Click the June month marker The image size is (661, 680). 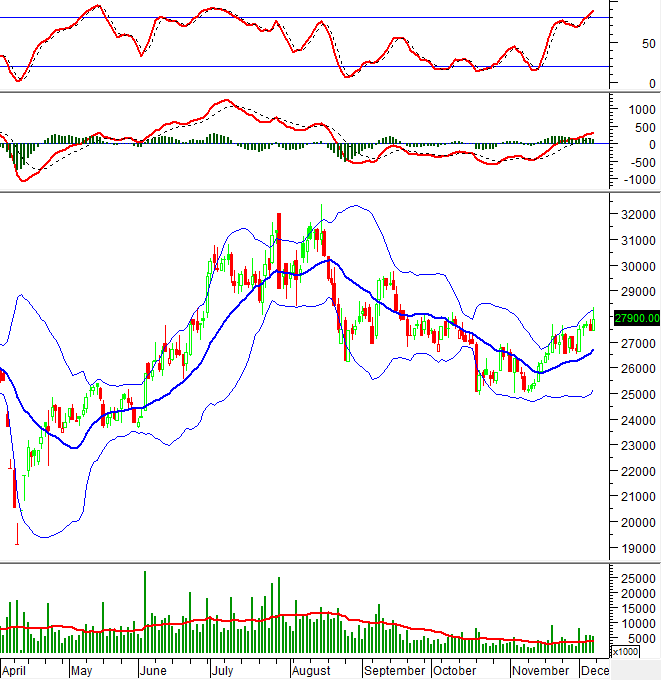152,670
